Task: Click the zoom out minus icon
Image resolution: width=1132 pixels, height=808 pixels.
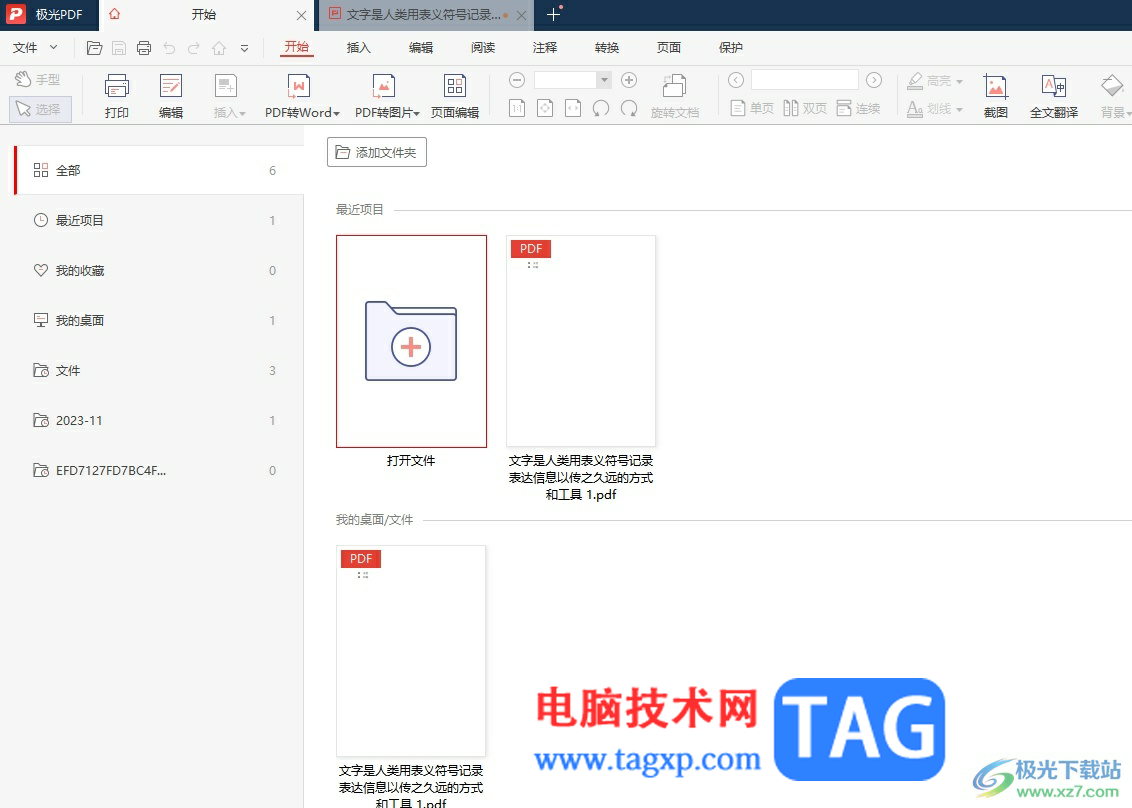Action: click(517, 80)
